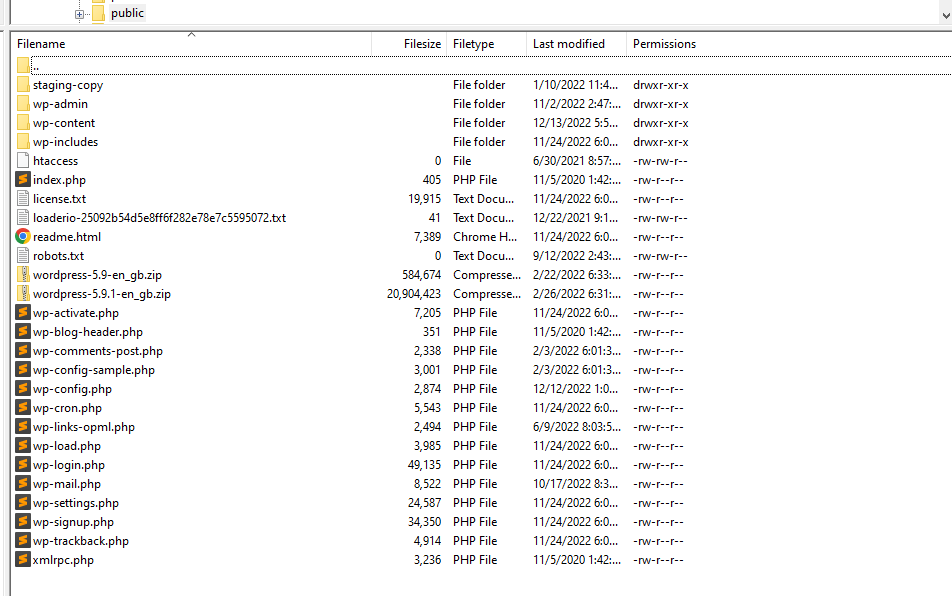Click the wp-config.php file icon

tap(23, 388)
